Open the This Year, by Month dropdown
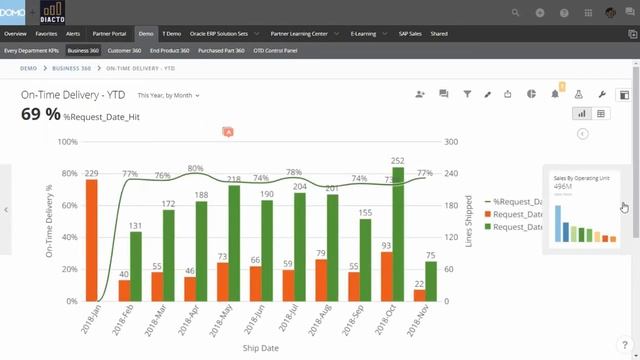This screenshot has height=360, width=640. click(x=168, y=95)
